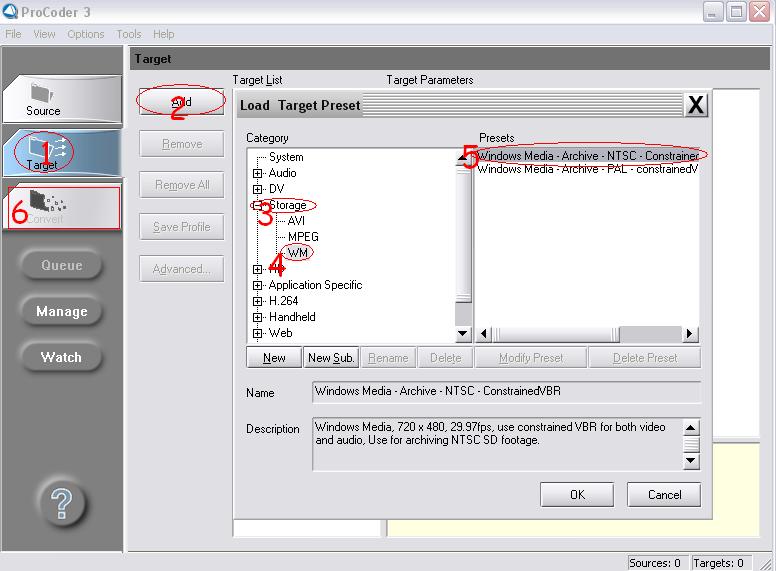Expand the category below WM
776x571 pixels.
pyautogui.click(x=257, y=269)
